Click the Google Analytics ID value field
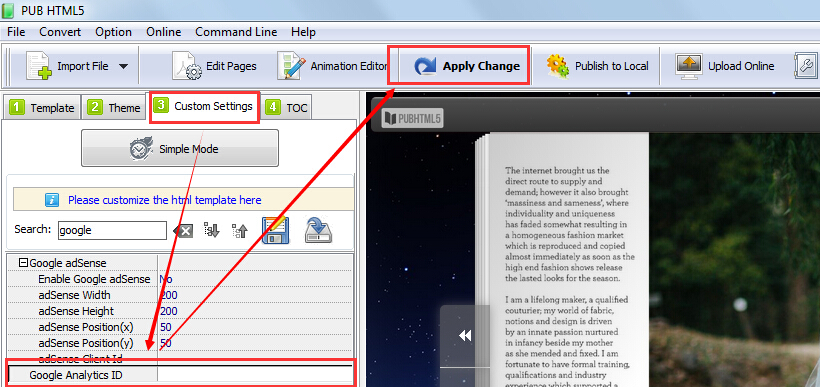 (255, 374)
